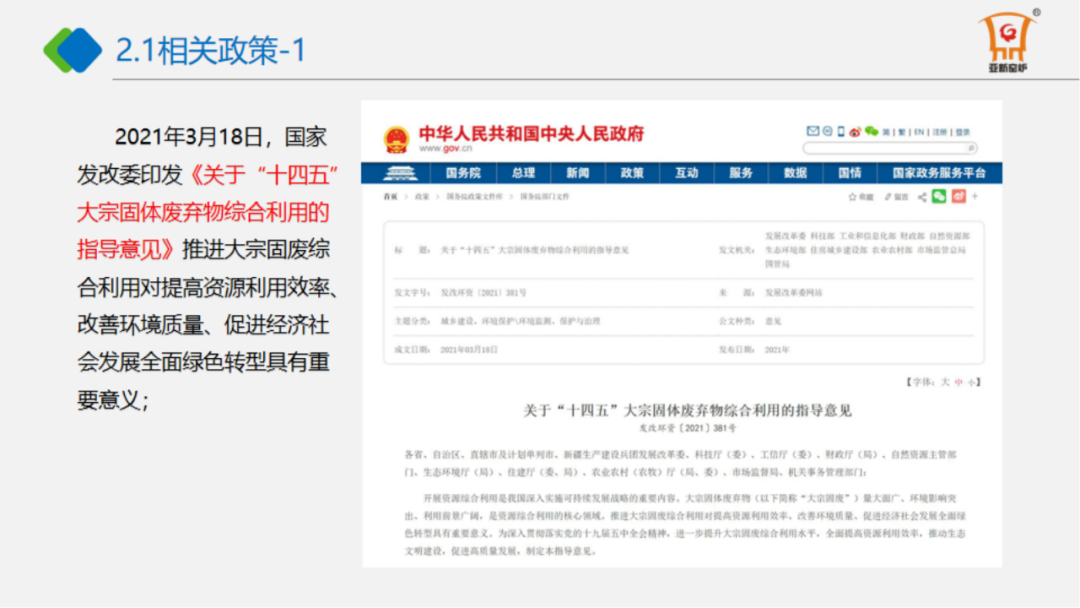This screenshot has height=608, width=1080.
Task: Open the 政策 navigation menu item
Action: pos(632,172)
